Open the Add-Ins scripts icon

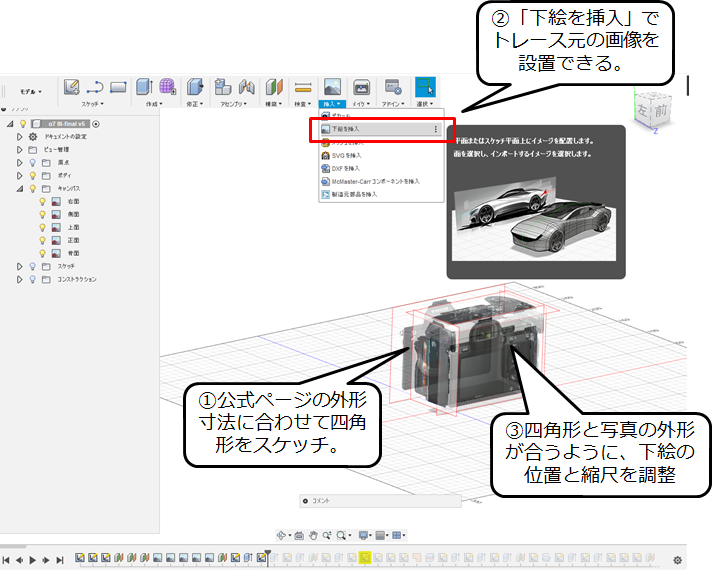(393, 87)
